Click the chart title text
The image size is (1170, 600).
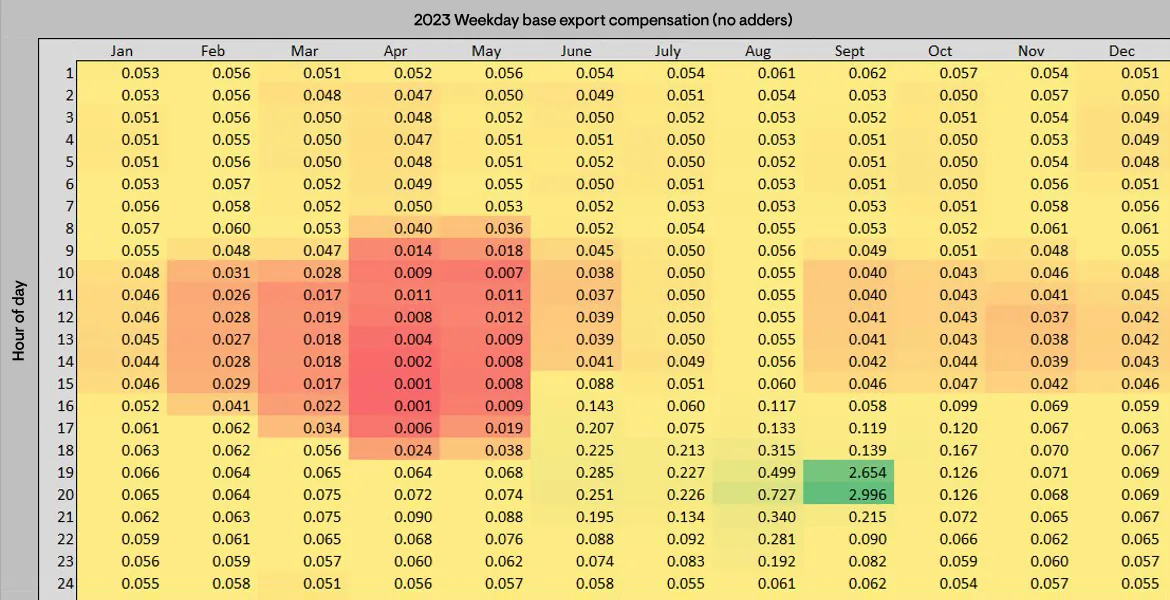point(603,20)
